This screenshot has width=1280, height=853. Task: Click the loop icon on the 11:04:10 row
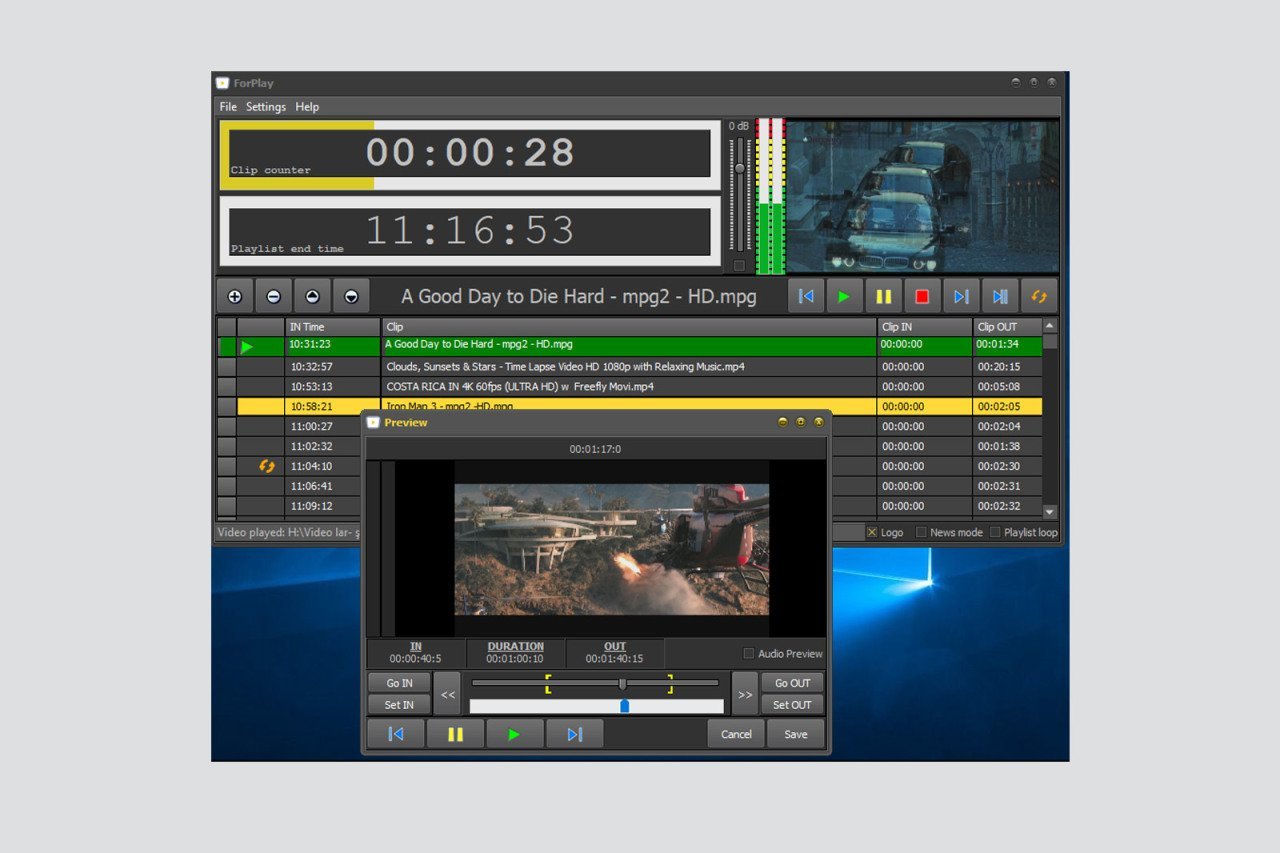[267, 466]
